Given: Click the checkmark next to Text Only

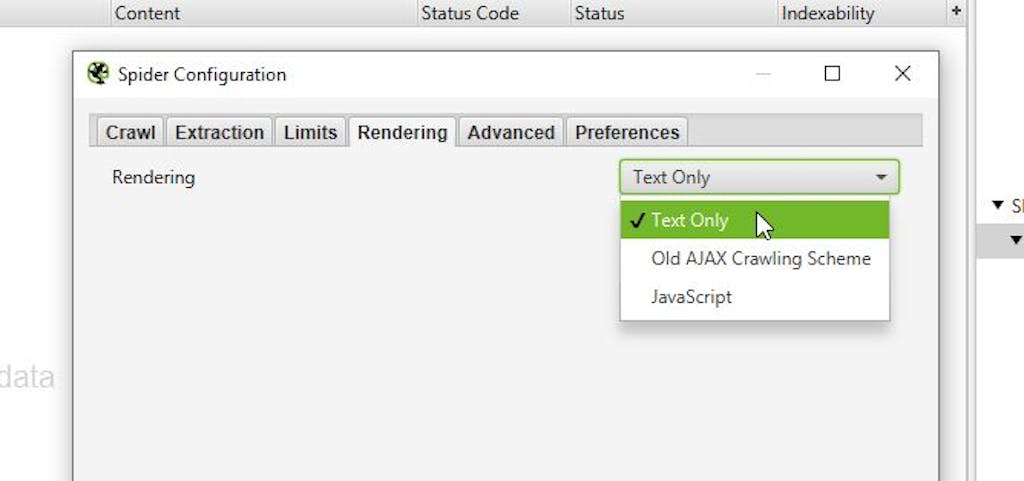Looking at the screenshot, I should 637,221.
